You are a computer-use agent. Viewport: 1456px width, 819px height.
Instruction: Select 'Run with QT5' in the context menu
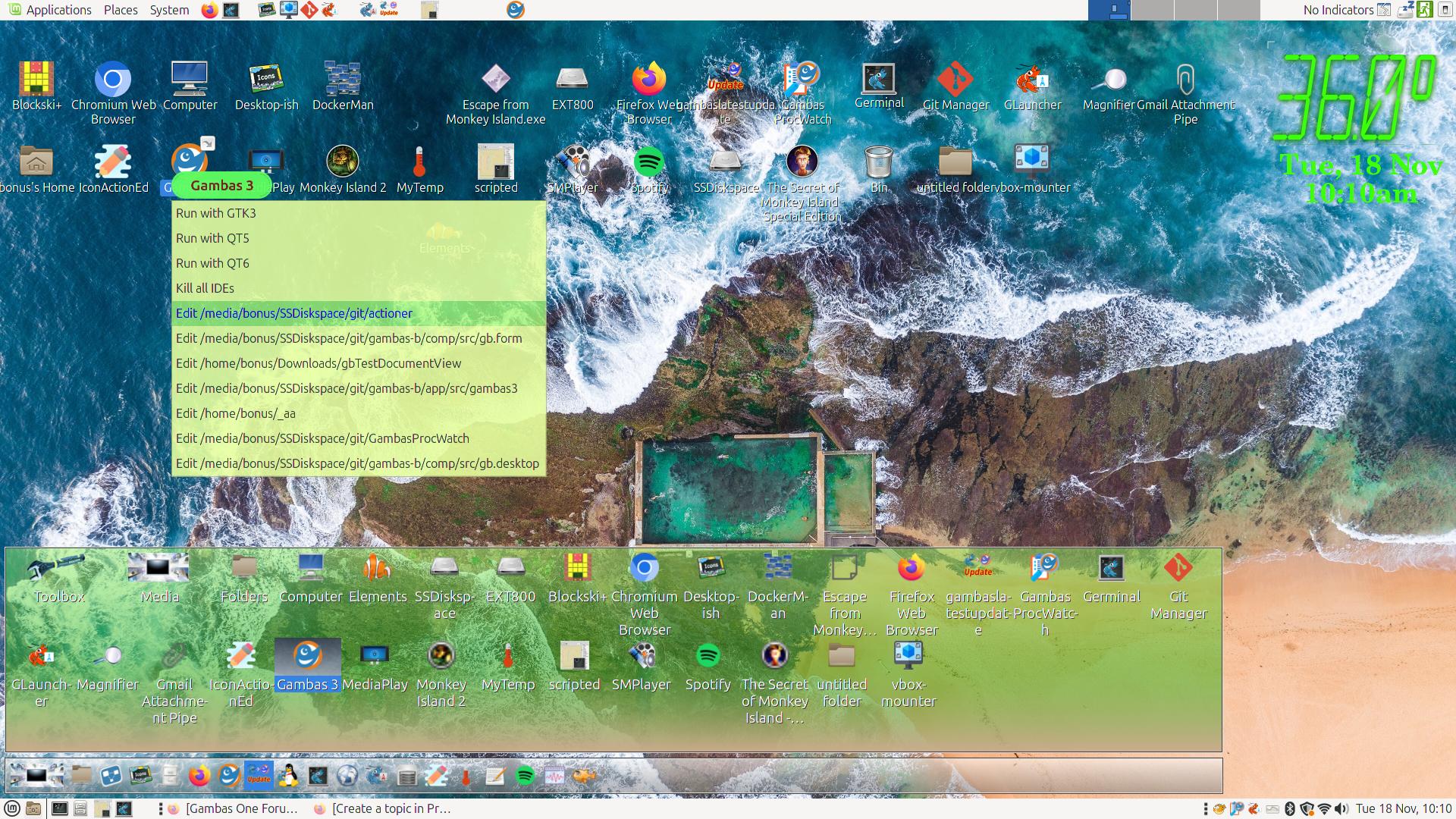point(212,237)
